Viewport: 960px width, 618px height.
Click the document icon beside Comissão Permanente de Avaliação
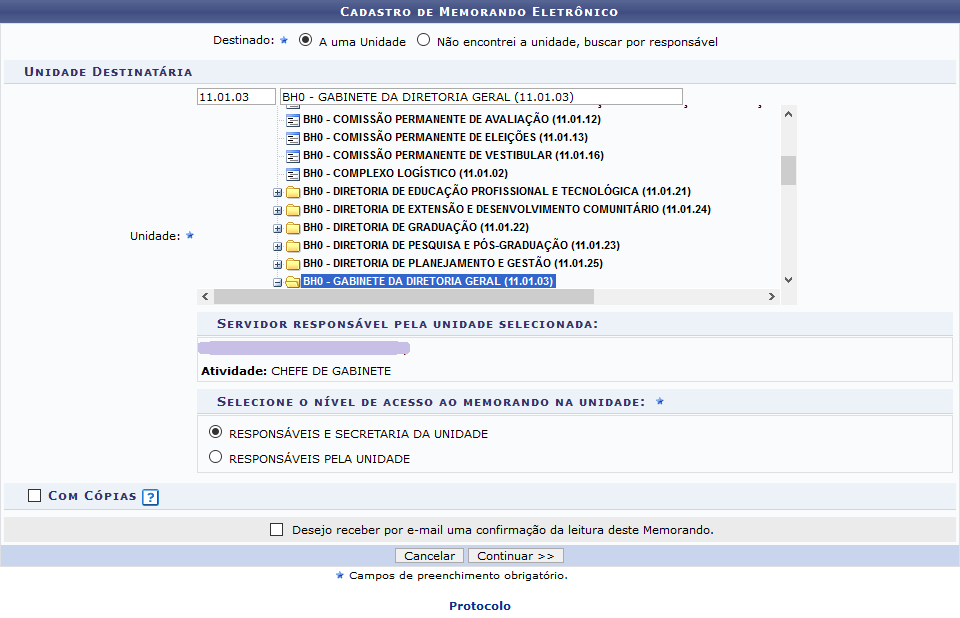pos(293,120)
